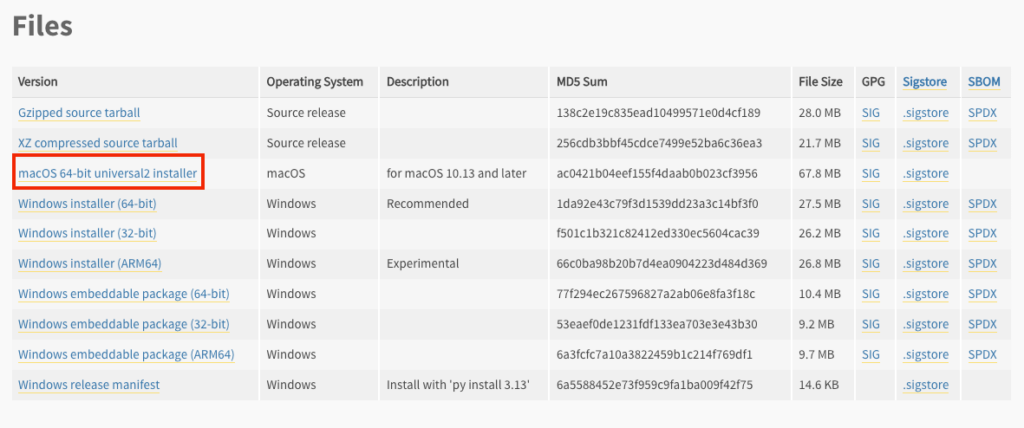Click SIG link for macOS installer row
1024x428 pixels.
pos(871,174)
